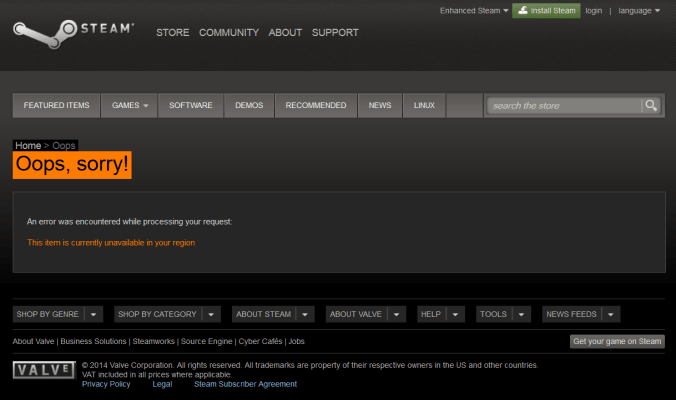Open the Recommended tab
Screen dimensions: 676x400
316,105
